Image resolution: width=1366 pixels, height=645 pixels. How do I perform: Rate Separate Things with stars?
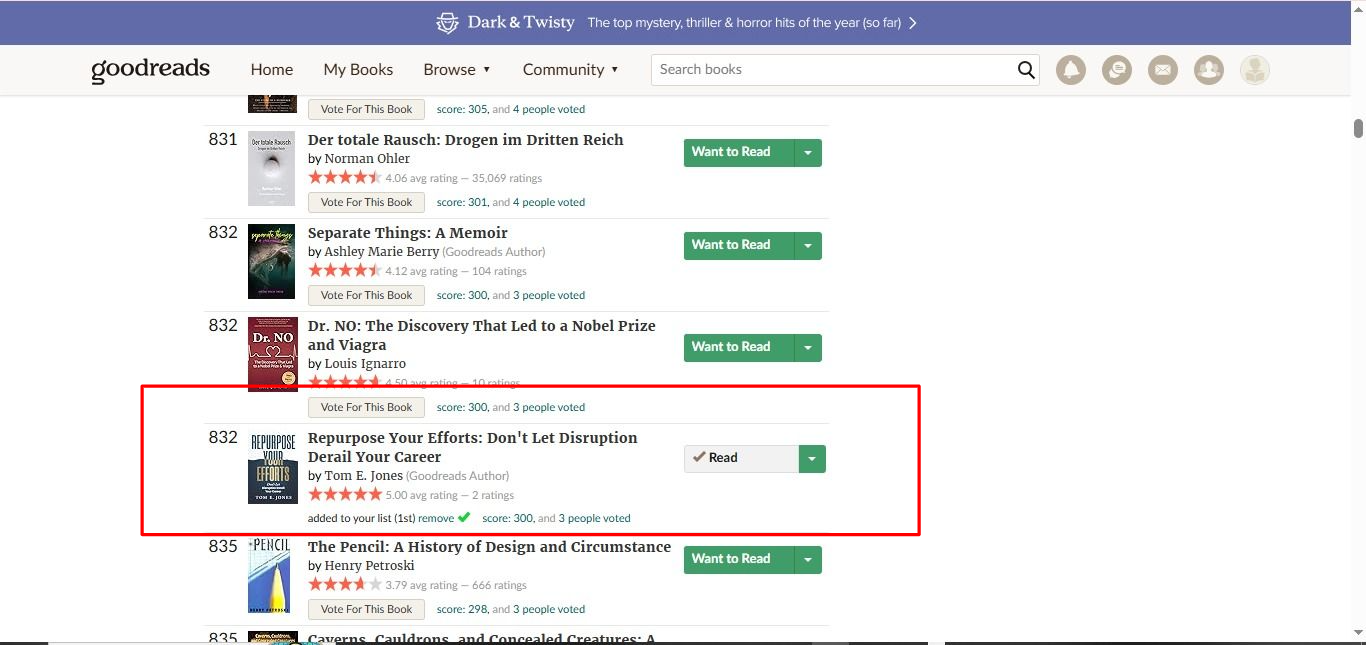tap(345, 271)
